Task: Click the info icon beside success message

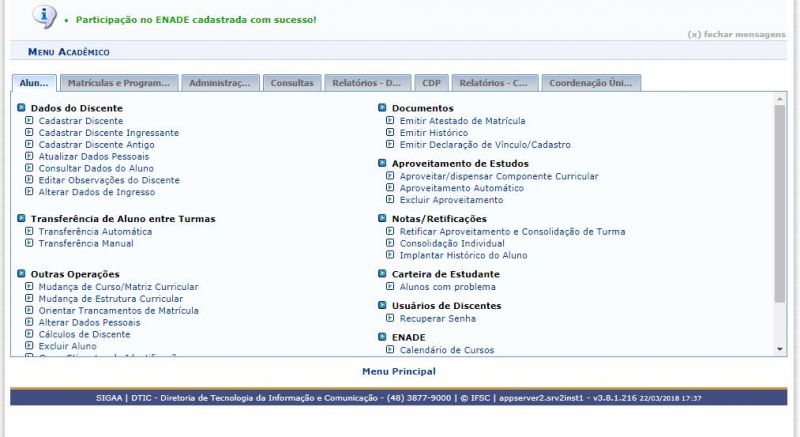Action: pyautogui.click(x=43, y=16)
